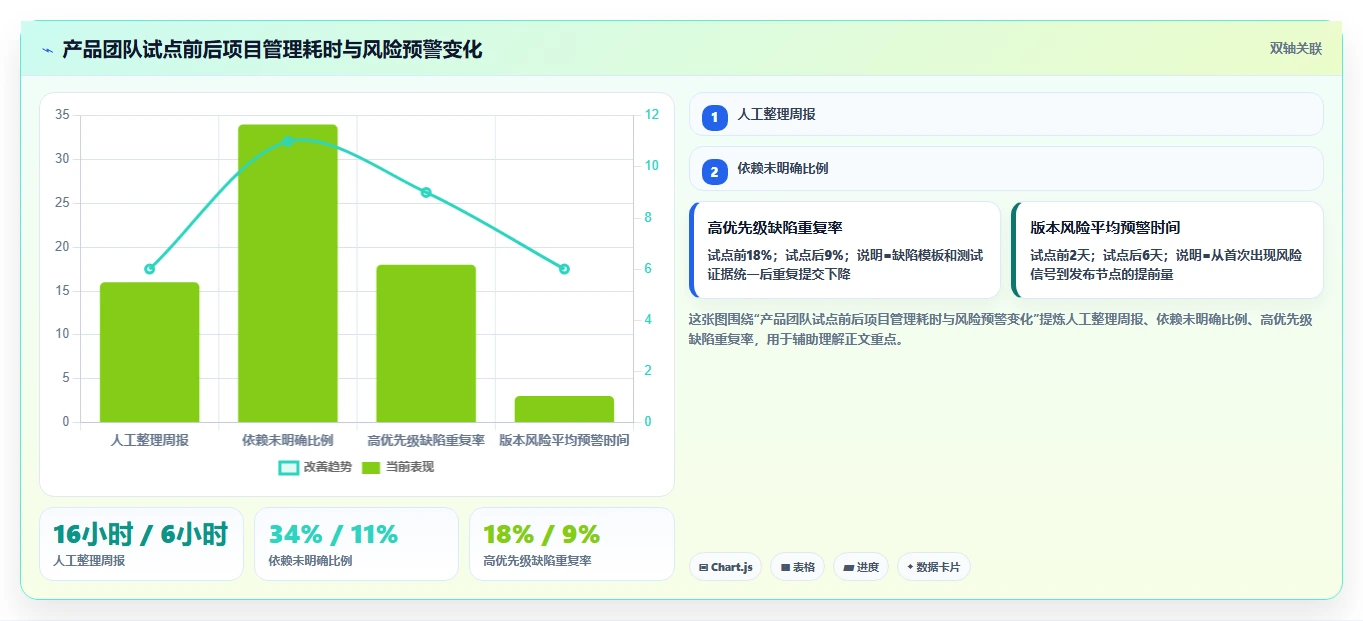Click the 16小时 / 6小时 stat card

141,544
